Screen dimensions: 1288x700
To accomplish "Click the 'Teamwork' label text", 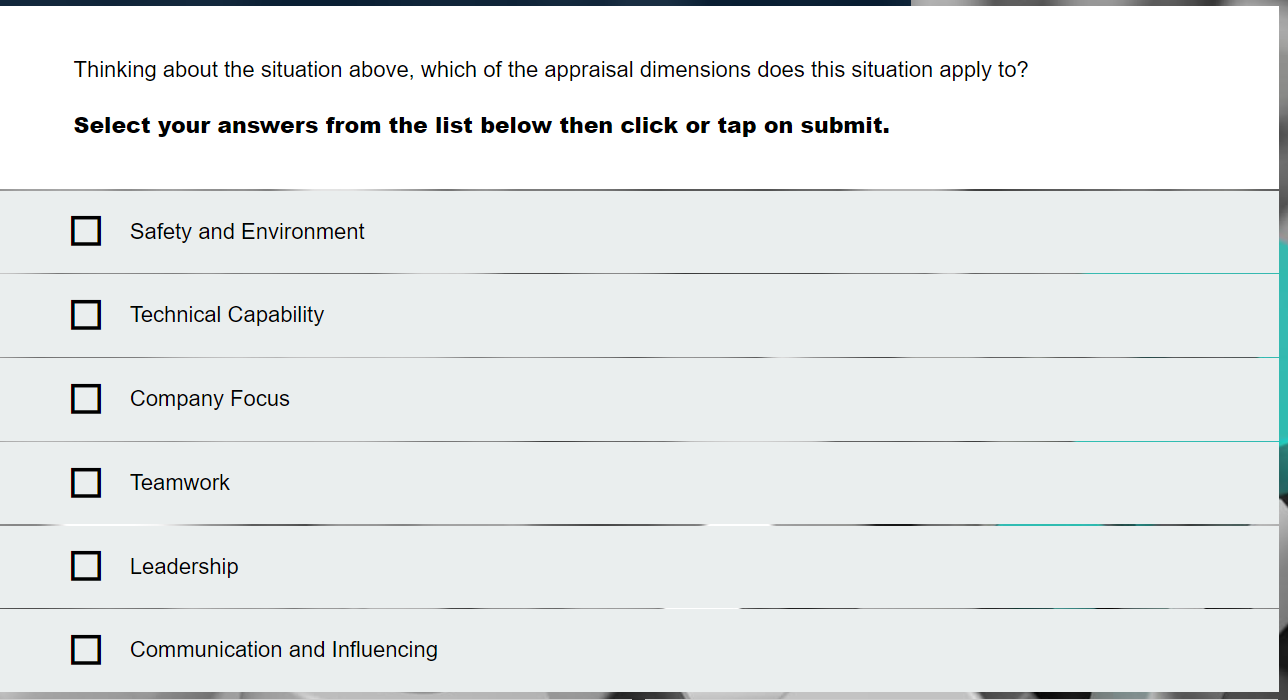I will [180, 483].
